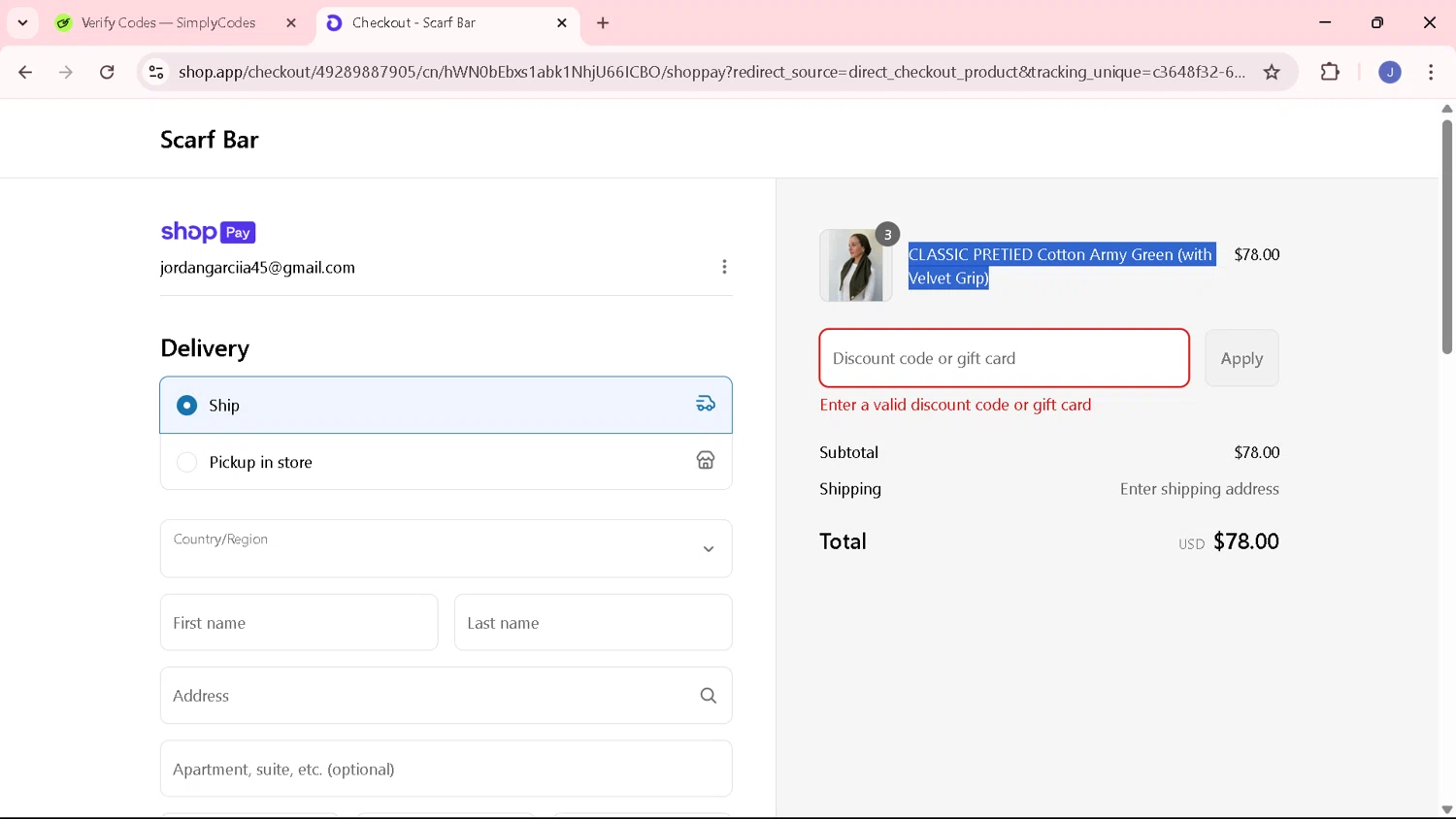Switch to the Verify Codes SimplyCodes tab
This screenshot has width=1456, height=819.
click(x=168, y=22)
